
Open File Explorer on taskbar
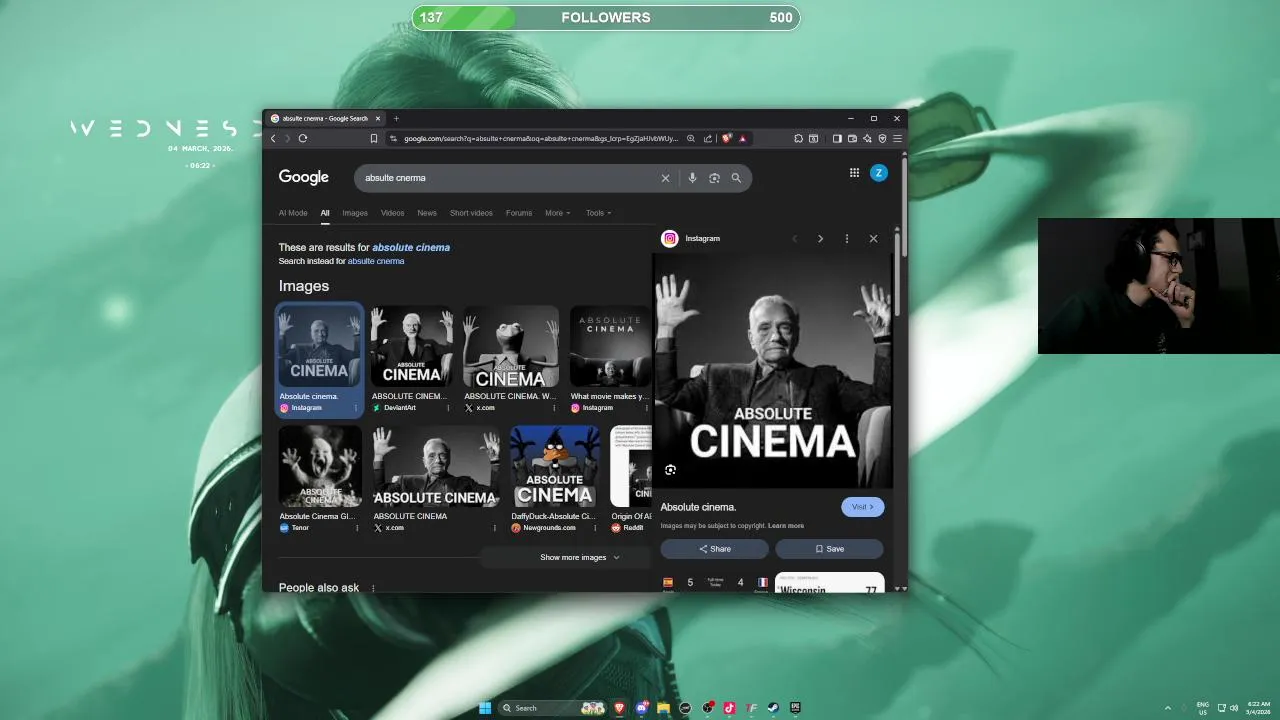click(663, 708)
